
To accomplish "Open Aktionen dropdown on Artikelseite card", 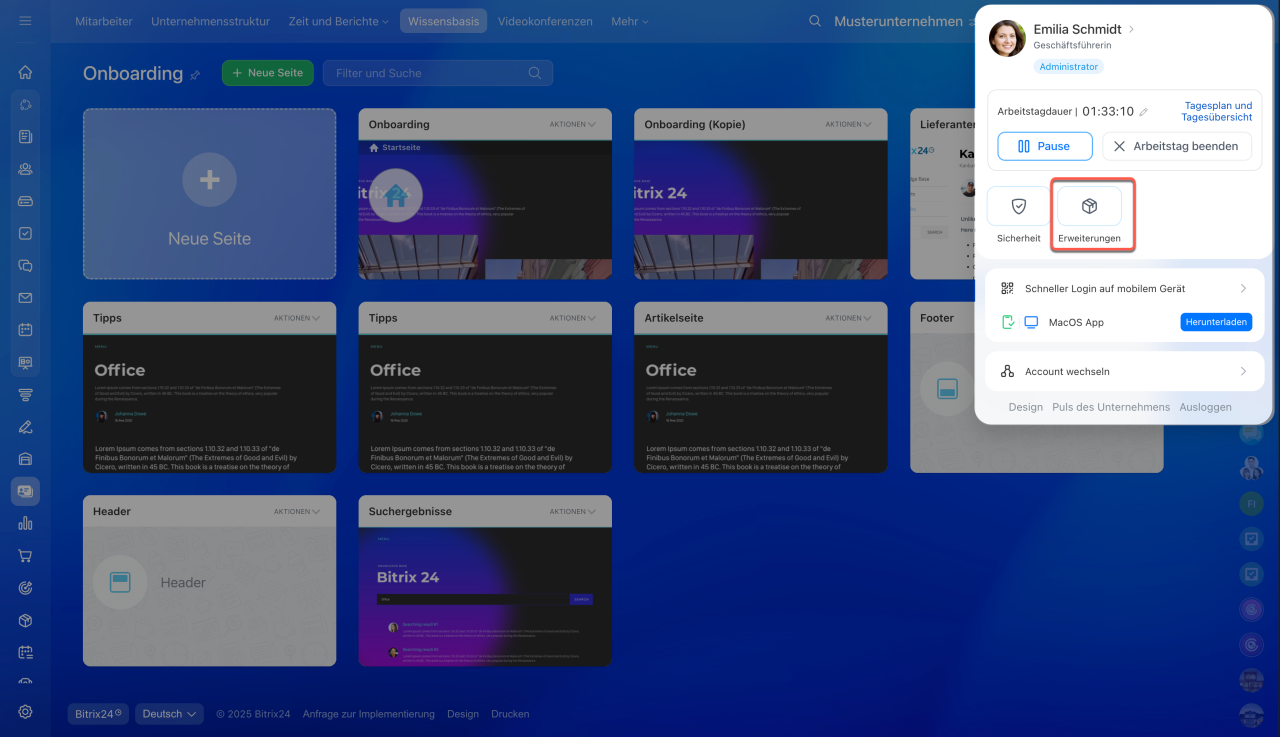I will [849, 318].
